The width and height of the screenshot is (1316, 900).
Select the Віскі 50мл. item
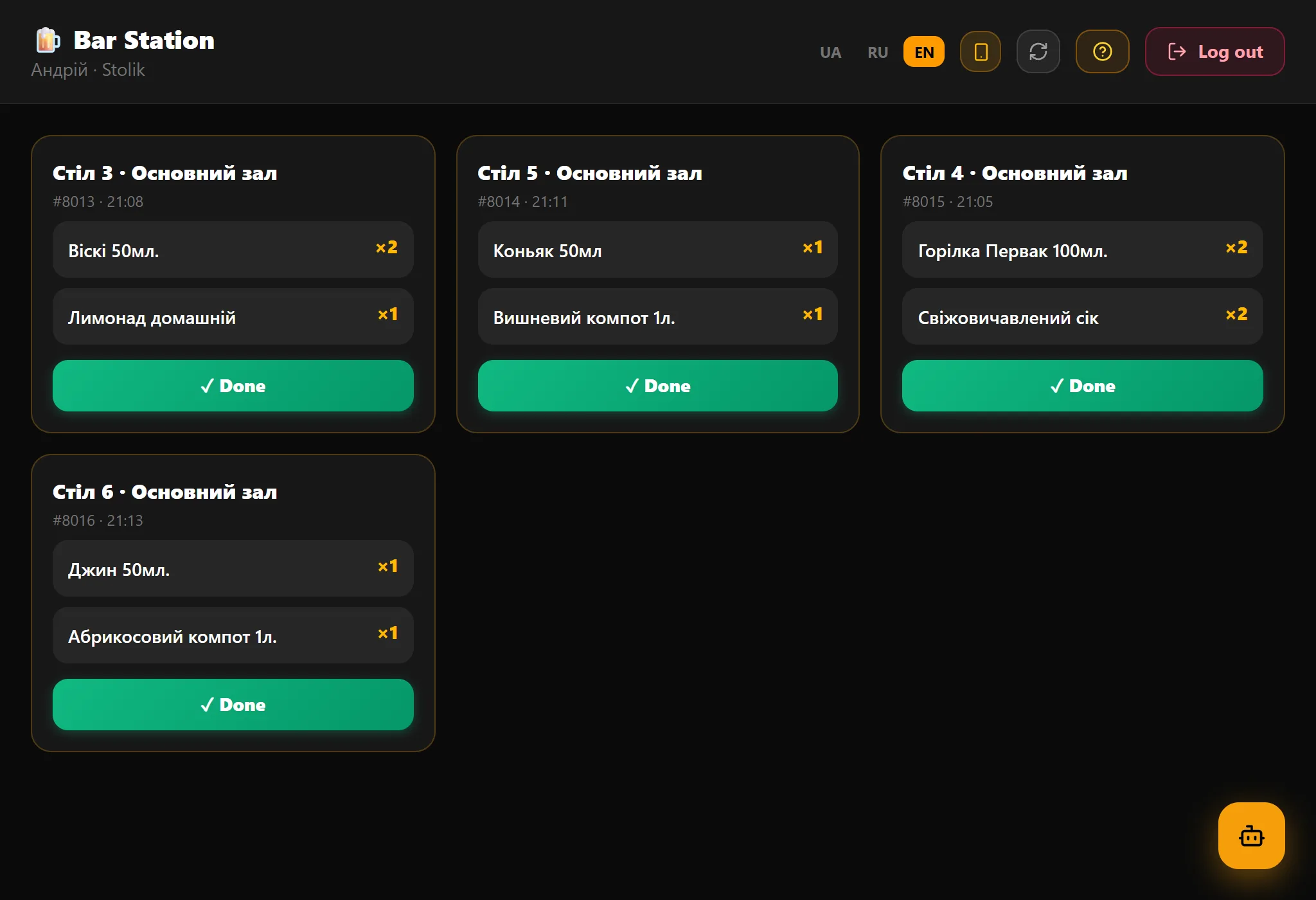233,249
